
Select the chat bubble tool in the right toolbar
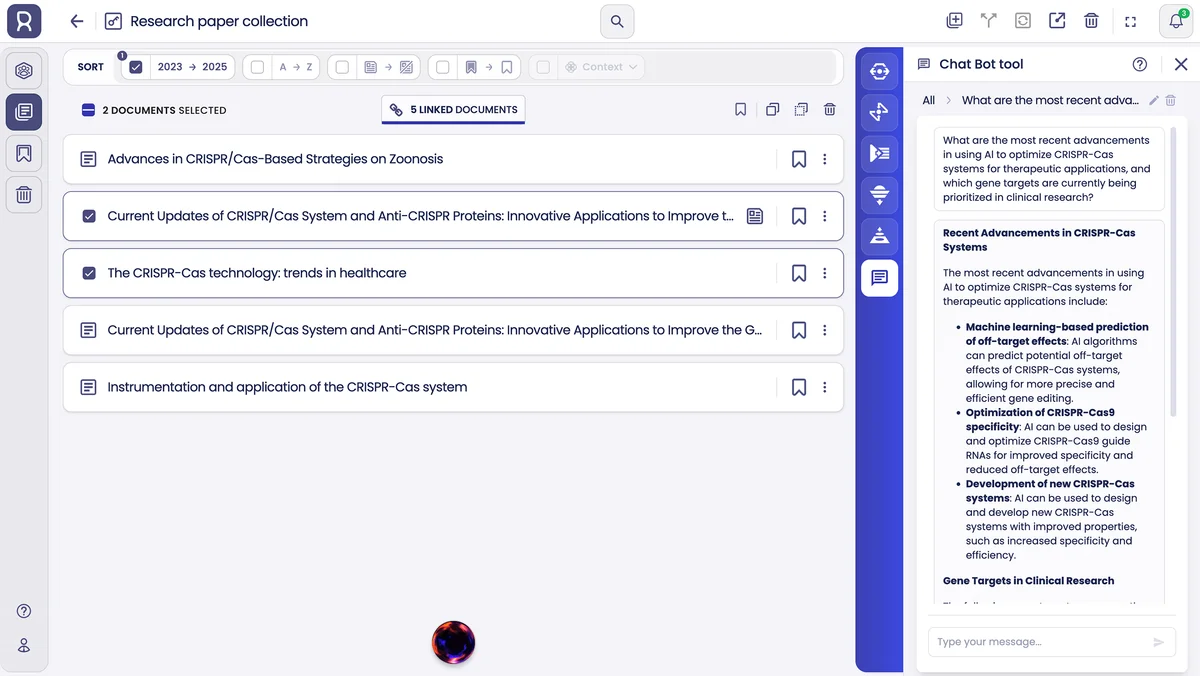click(x=879, y=278)
